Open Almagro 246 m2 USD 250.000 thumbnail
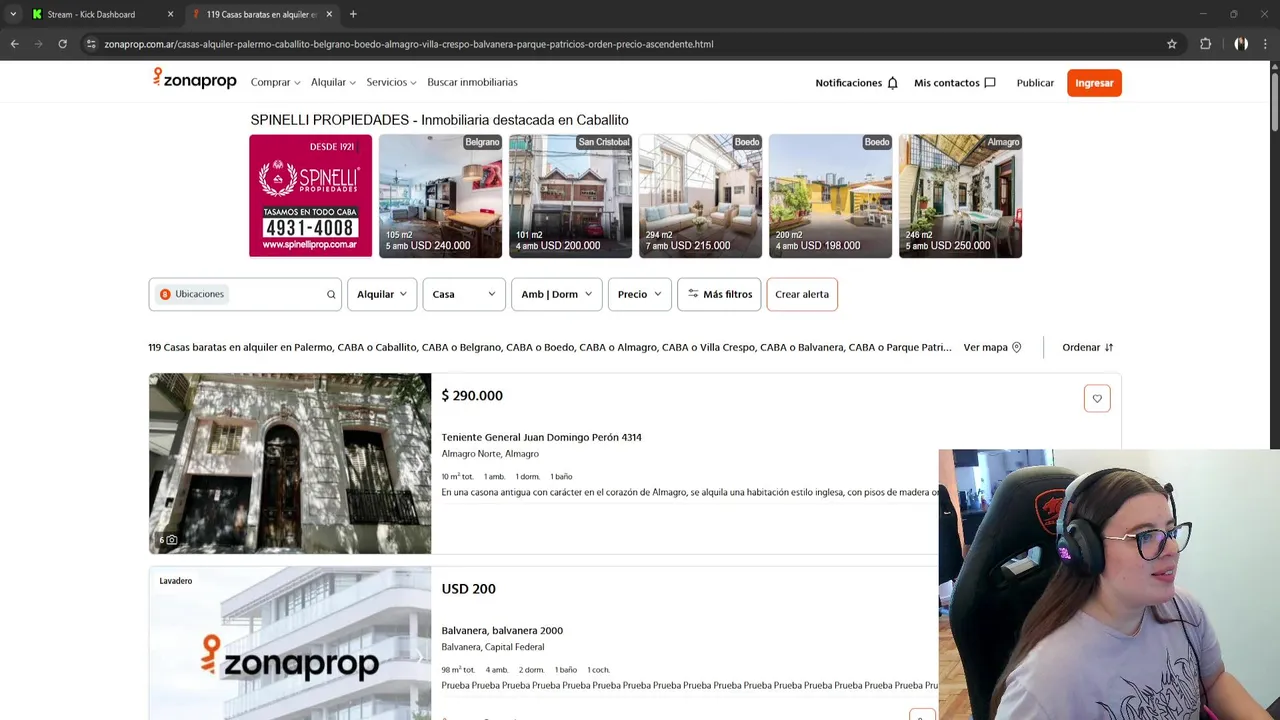 (x=960, y=196)
